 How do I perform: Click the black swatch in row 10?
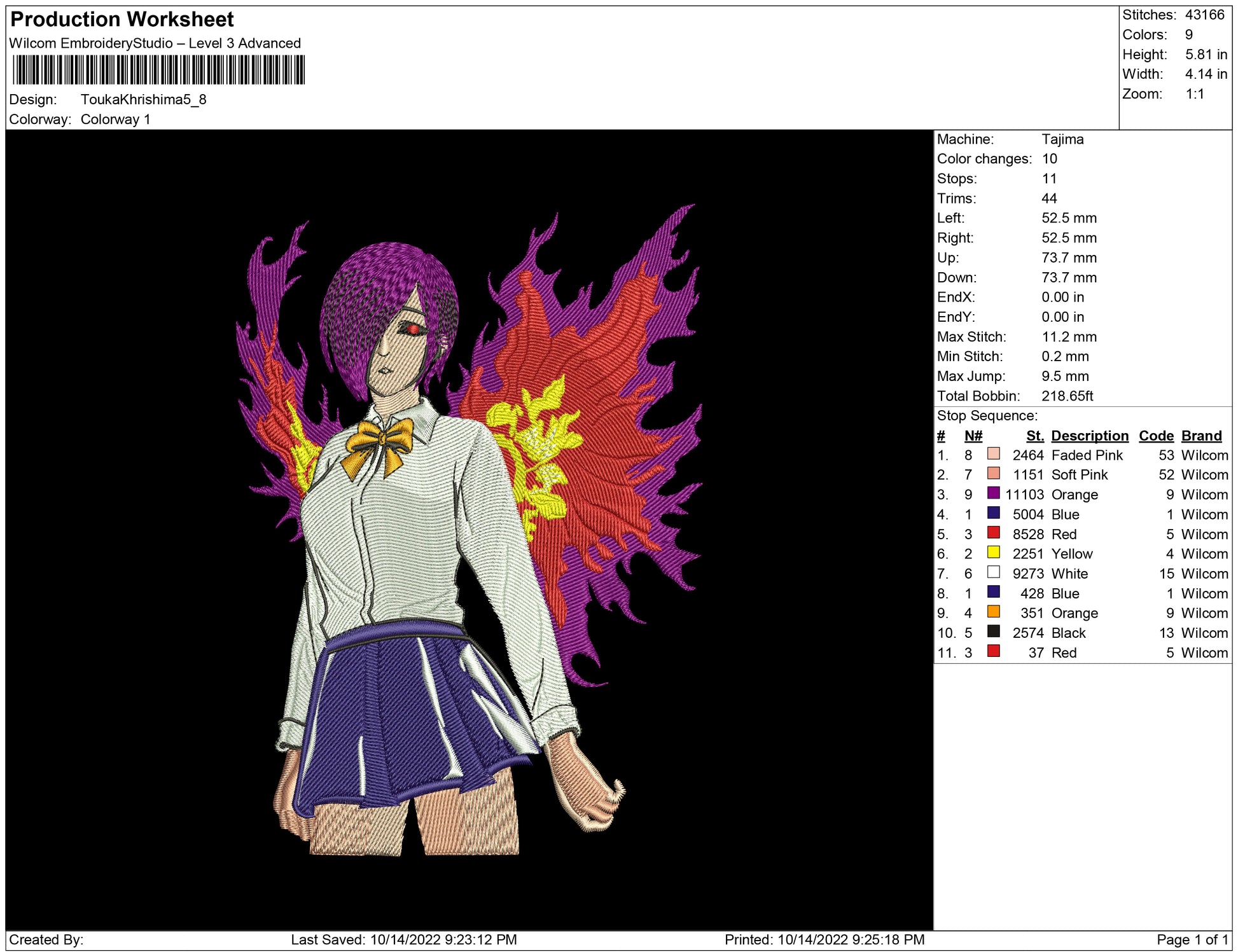pyautogui.click(x=993, y=631)
